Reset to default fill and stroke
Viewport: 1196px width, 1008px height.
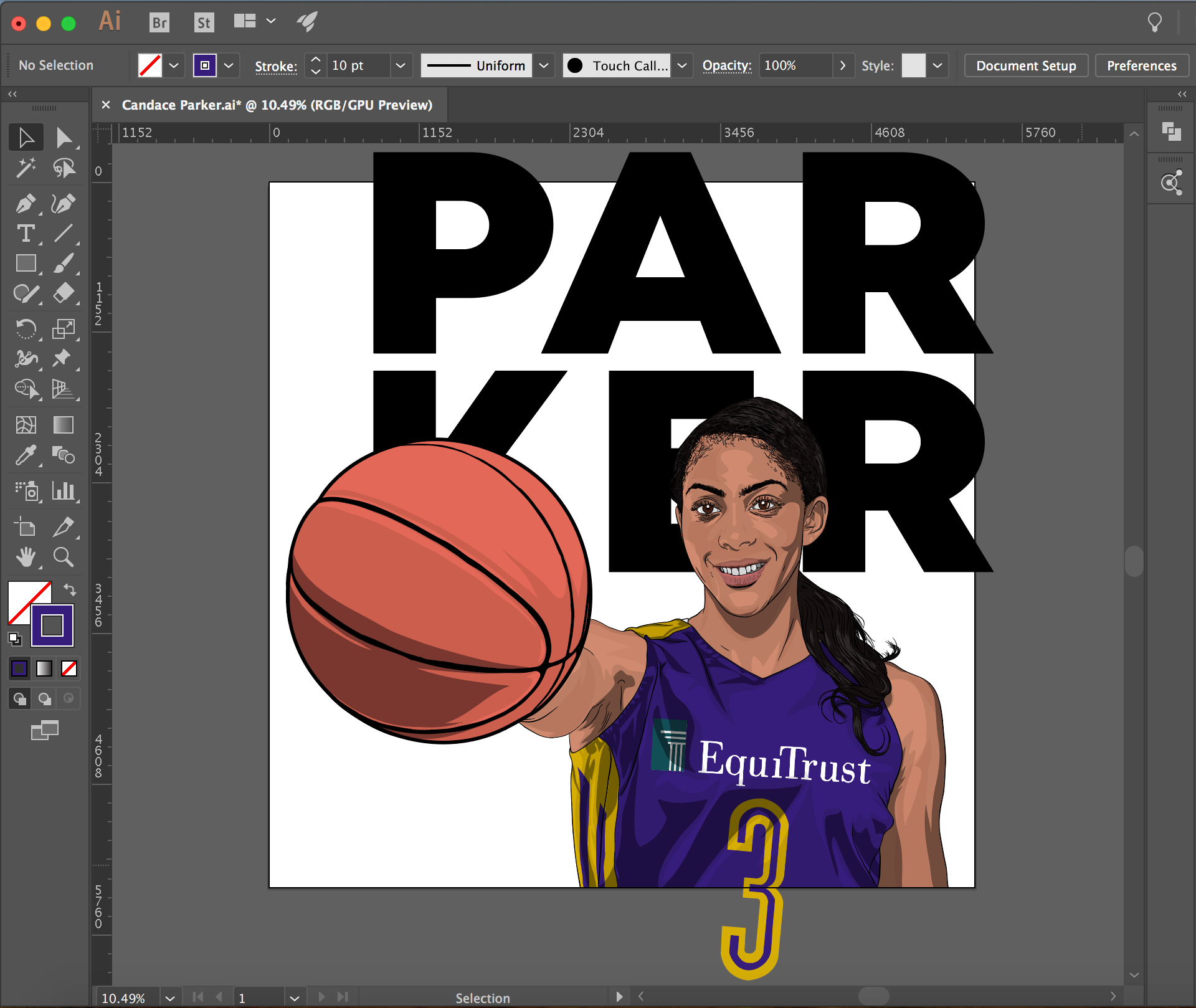pyautogui.click(x=15, y=639)
